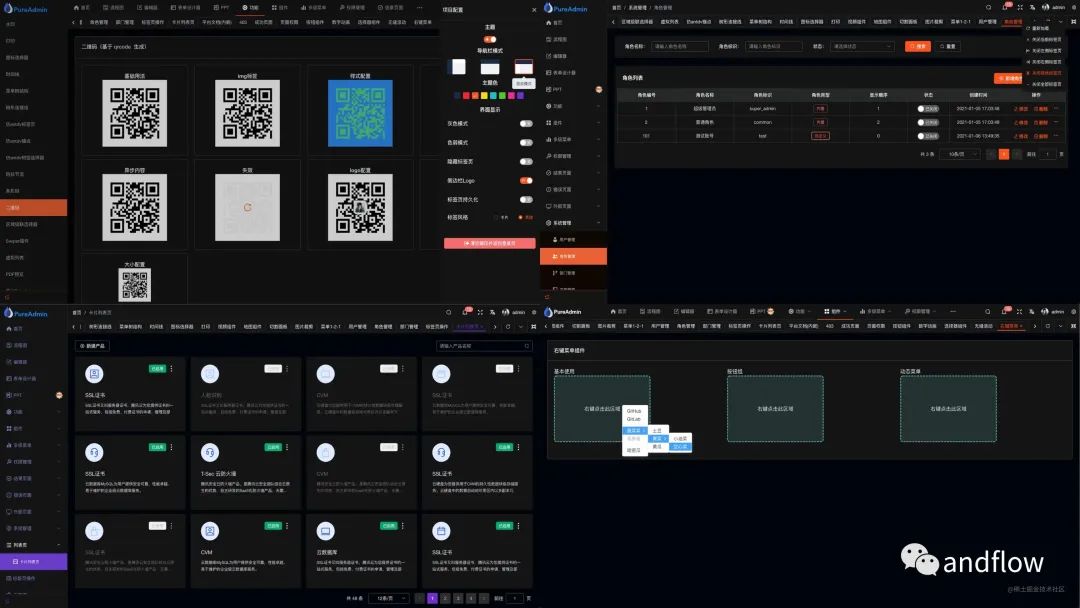Open search icon in context menu demo panel
The image size is (1080, 608).
[988, 312]
